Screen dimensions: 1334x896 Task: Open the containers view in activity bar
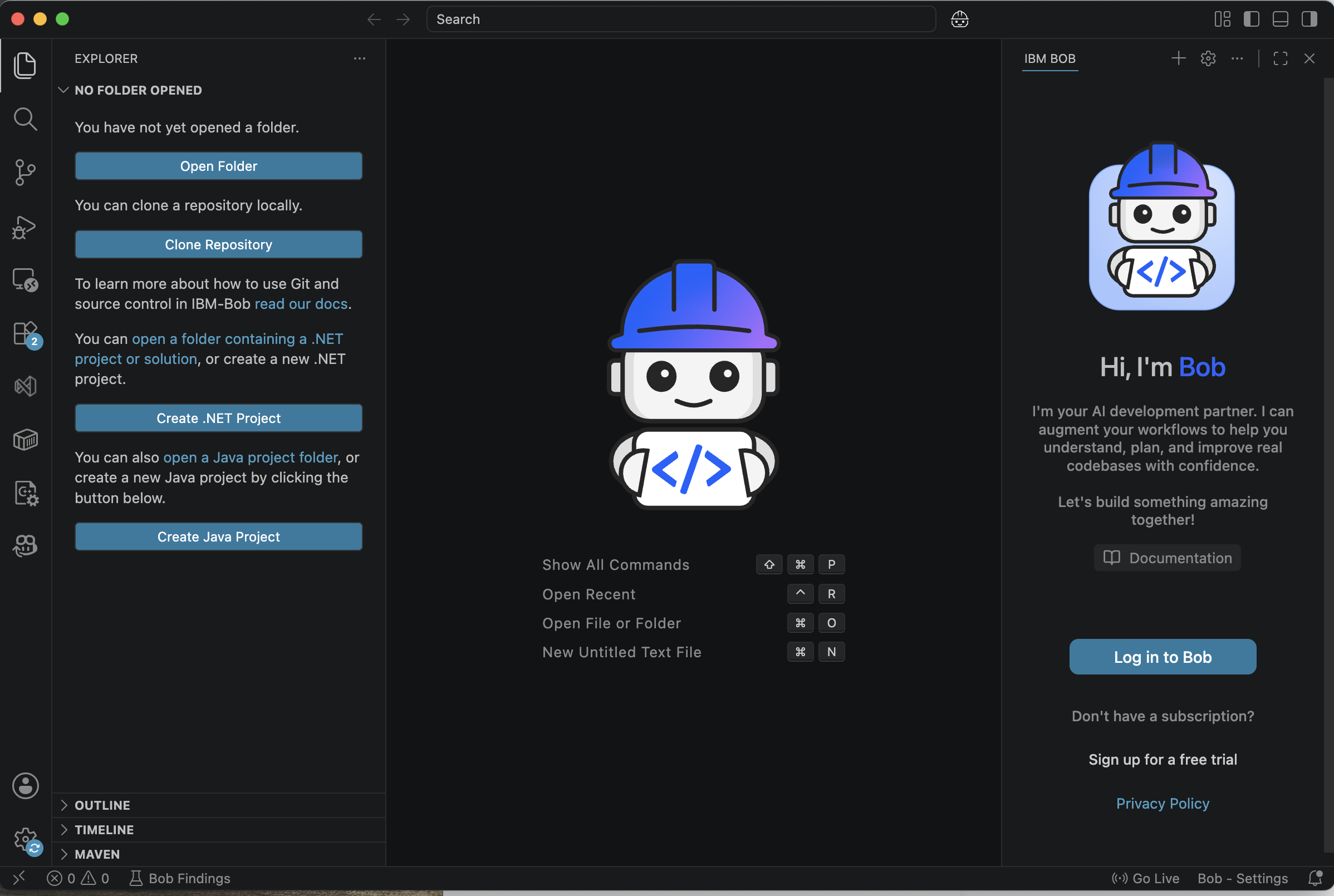click(25, 440)
